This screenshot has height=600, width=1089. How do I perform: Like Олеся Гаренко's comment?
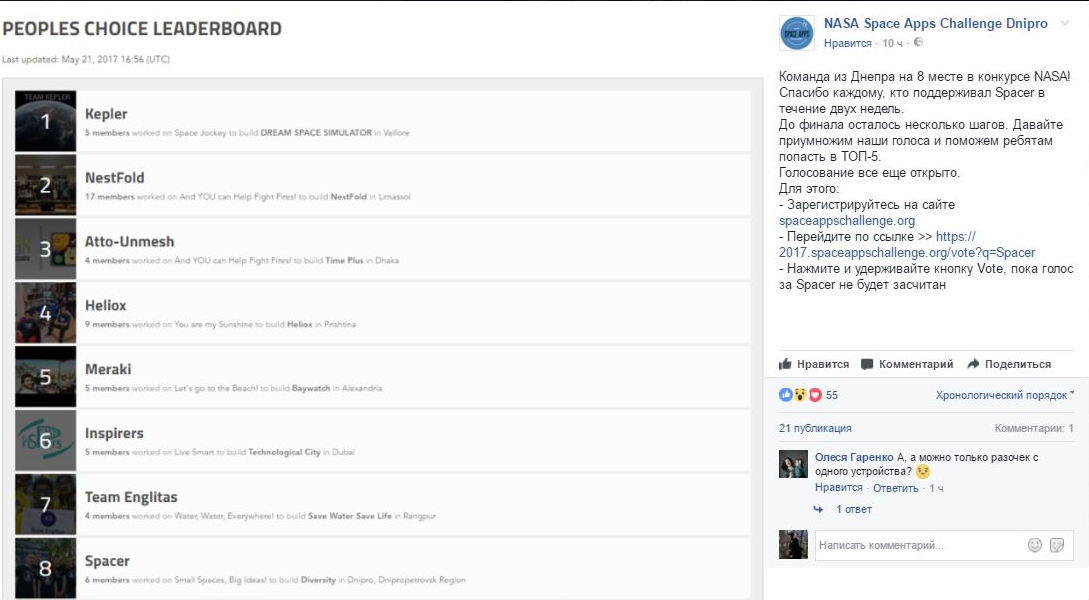(838, 488)
